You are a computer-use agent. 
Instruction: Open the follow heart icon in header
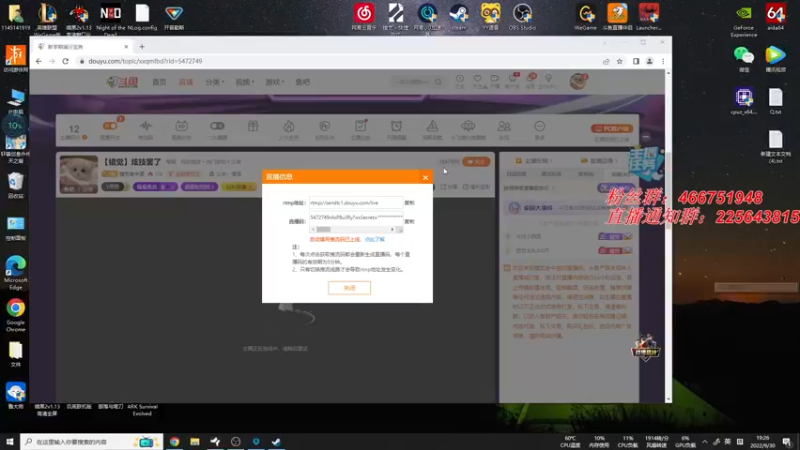click(478, 79)
